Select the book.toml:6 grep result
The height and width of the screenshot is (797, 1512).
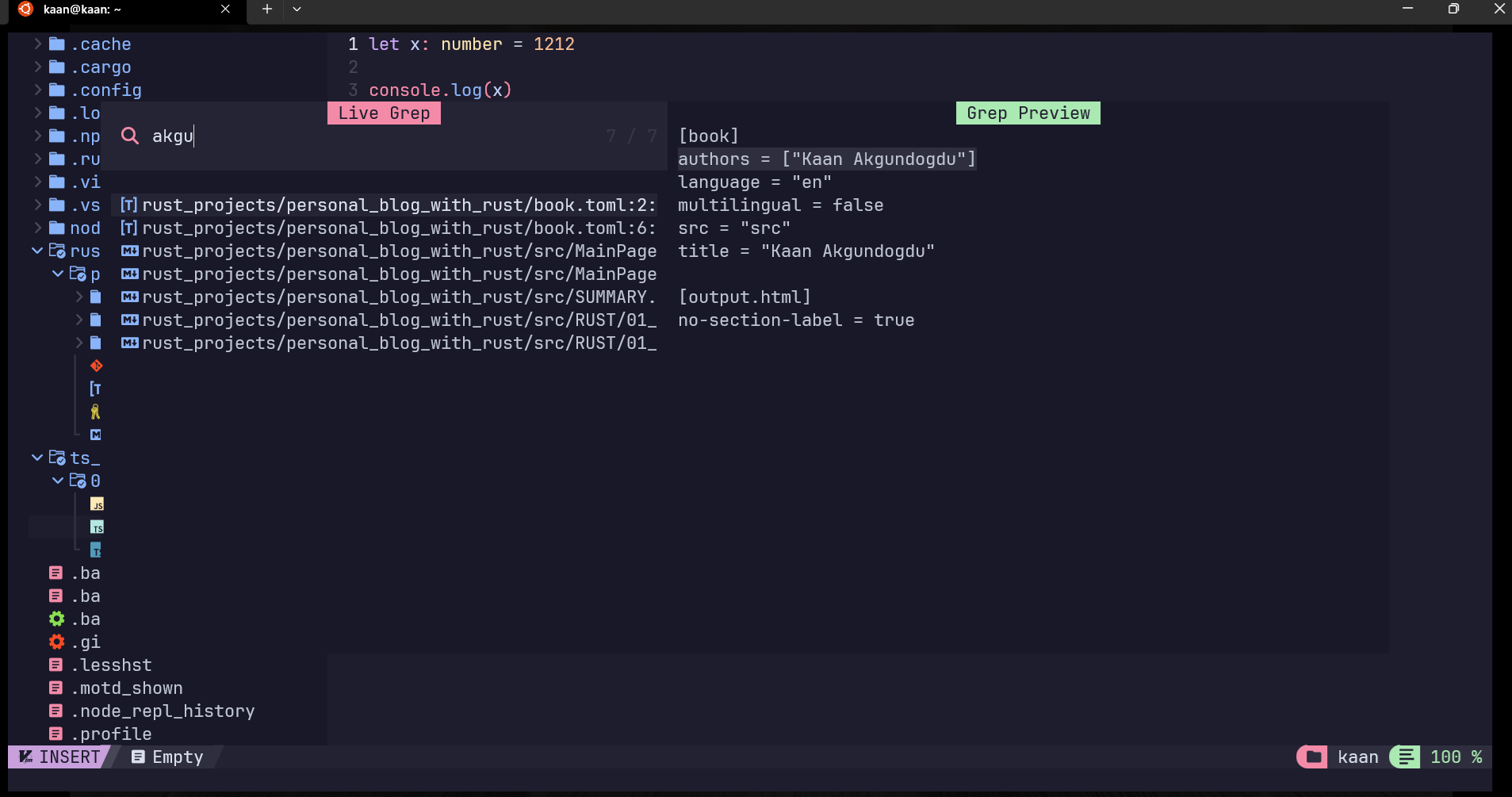tap(389, 228)
